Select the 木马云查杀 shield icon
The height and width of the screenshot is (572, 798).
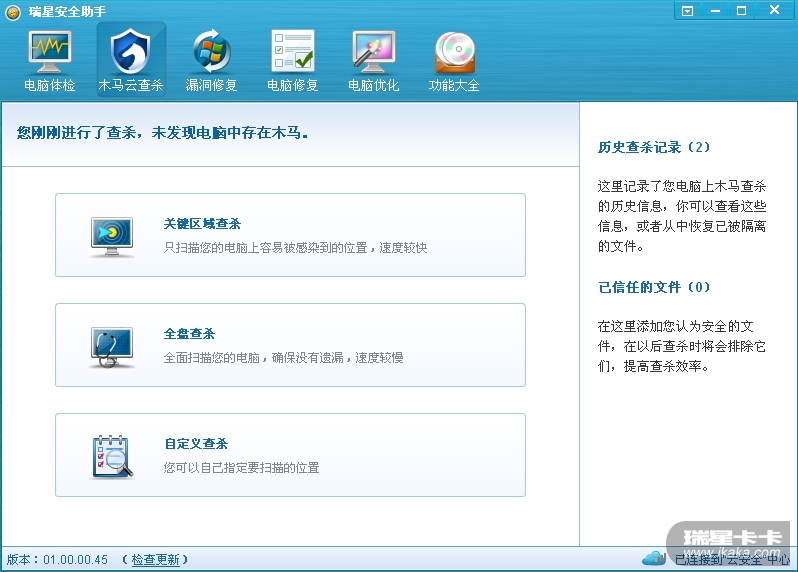131,51
